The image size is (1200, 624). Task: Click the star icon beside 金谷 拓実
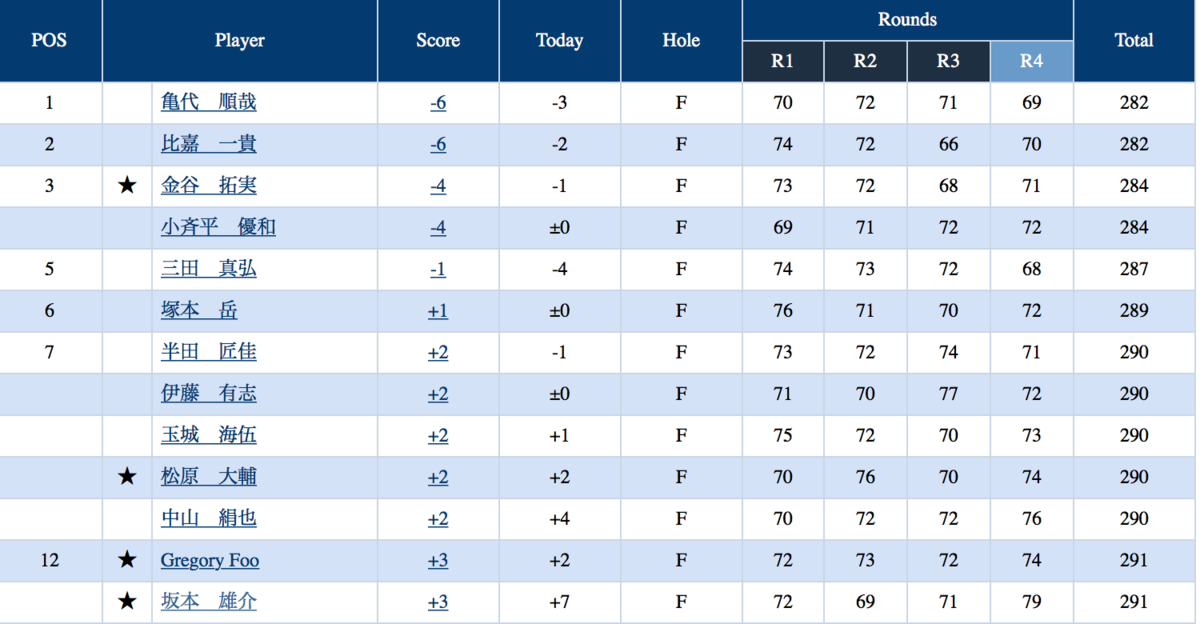click(x=127, y=186)
